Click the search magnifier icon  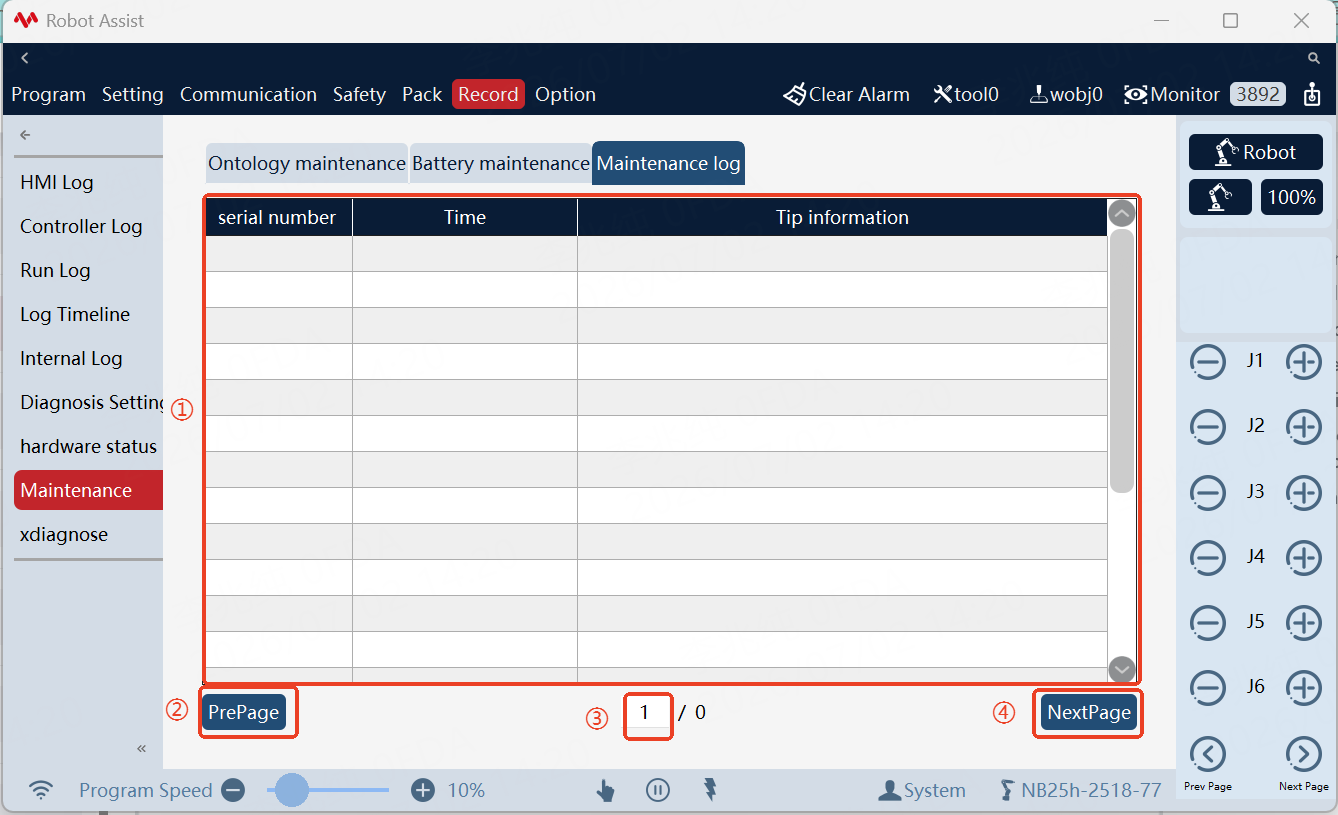pyautogui.click(x=1314, y=59)
